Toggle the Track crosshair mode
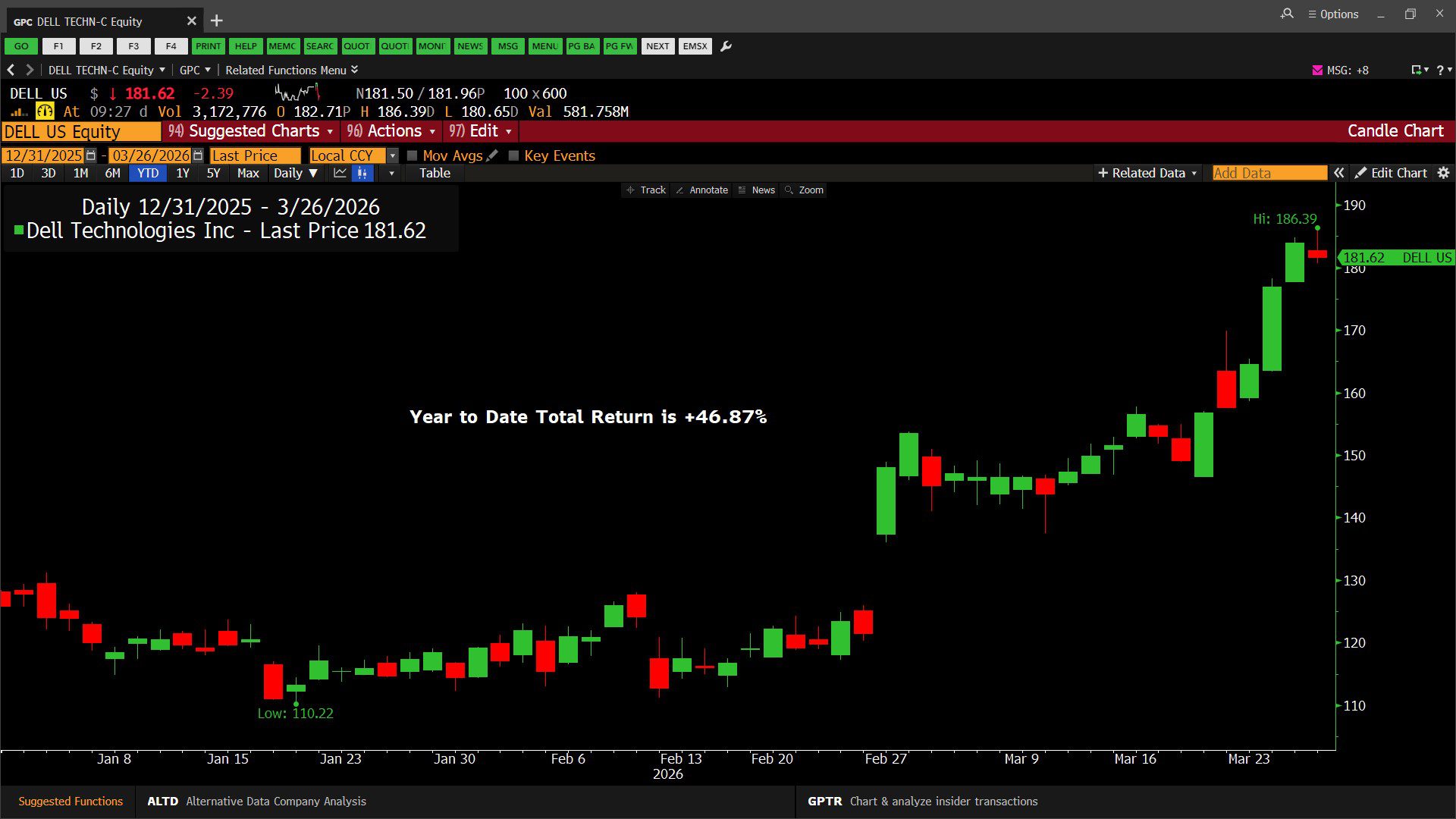1456x819 pixels. [645, 190]
